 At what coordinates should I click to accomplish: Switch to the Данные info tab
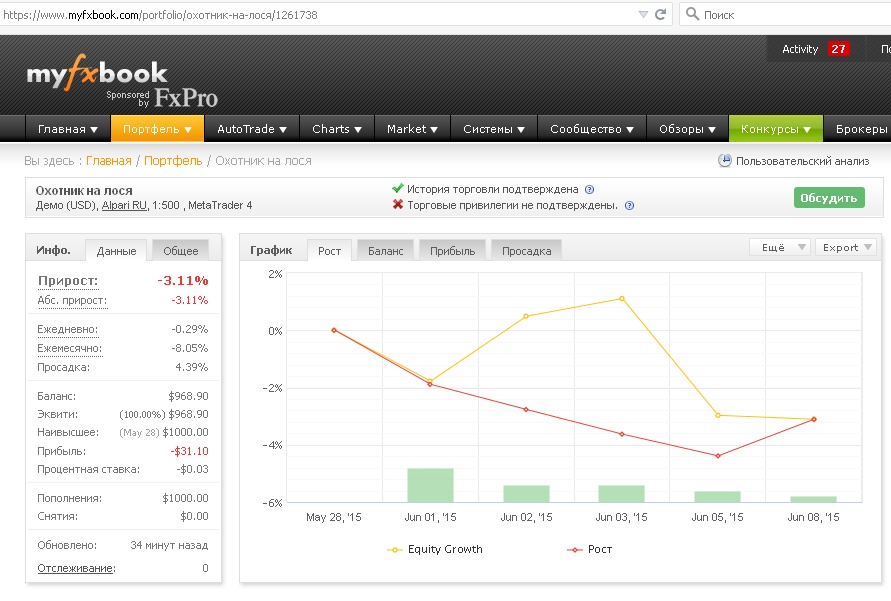[116, 251]
